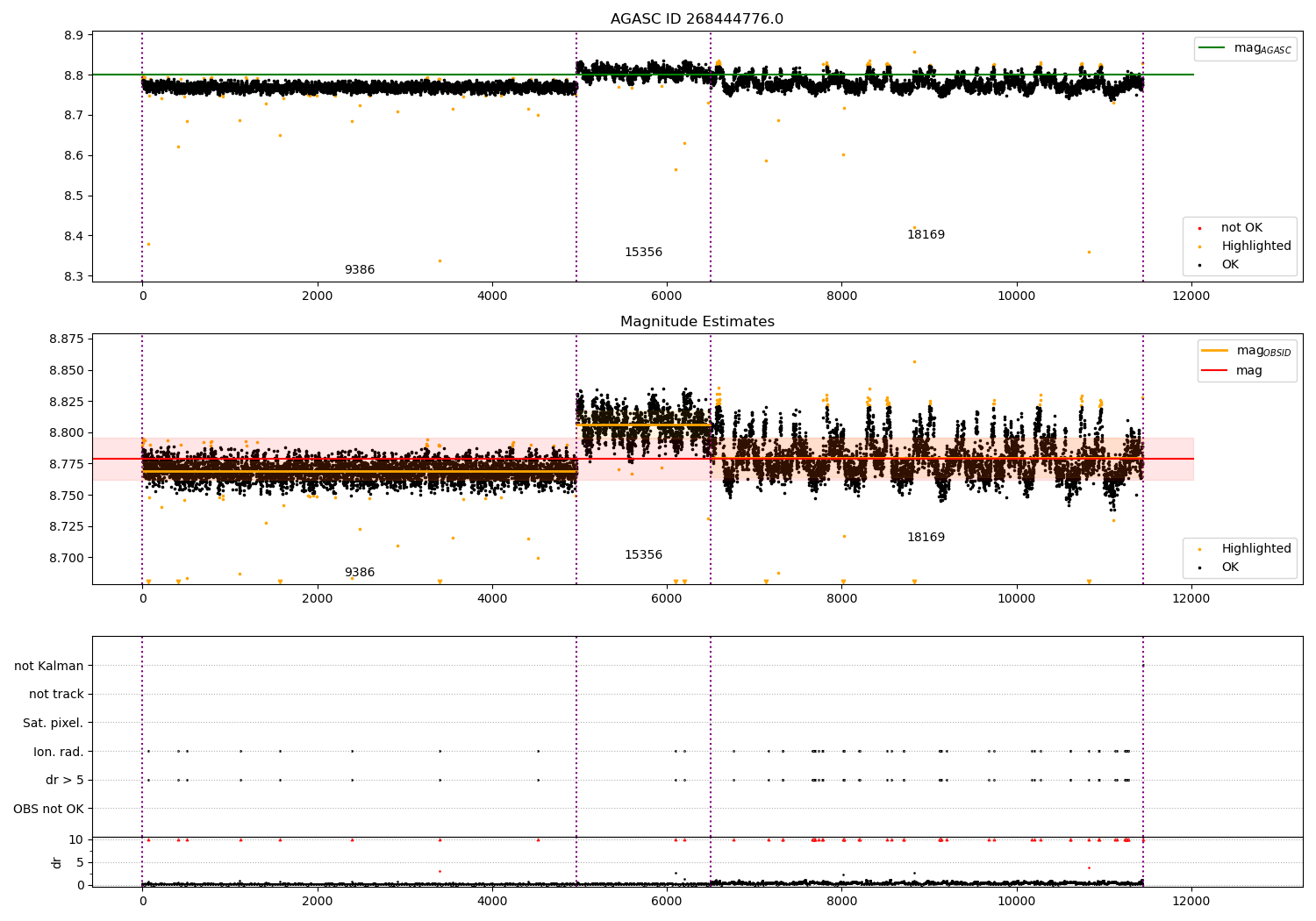
Task: Click the 'dr' y-axis label
Action: coord(57,862)
